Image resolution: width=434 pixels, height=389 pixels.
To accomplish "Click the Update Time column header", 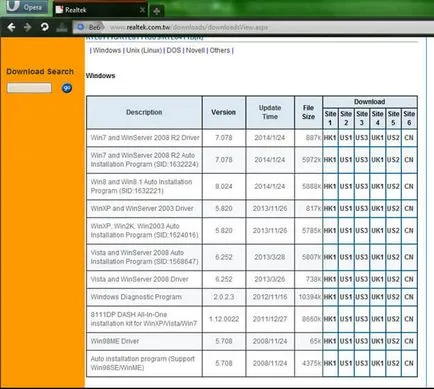I will [270, 112].
